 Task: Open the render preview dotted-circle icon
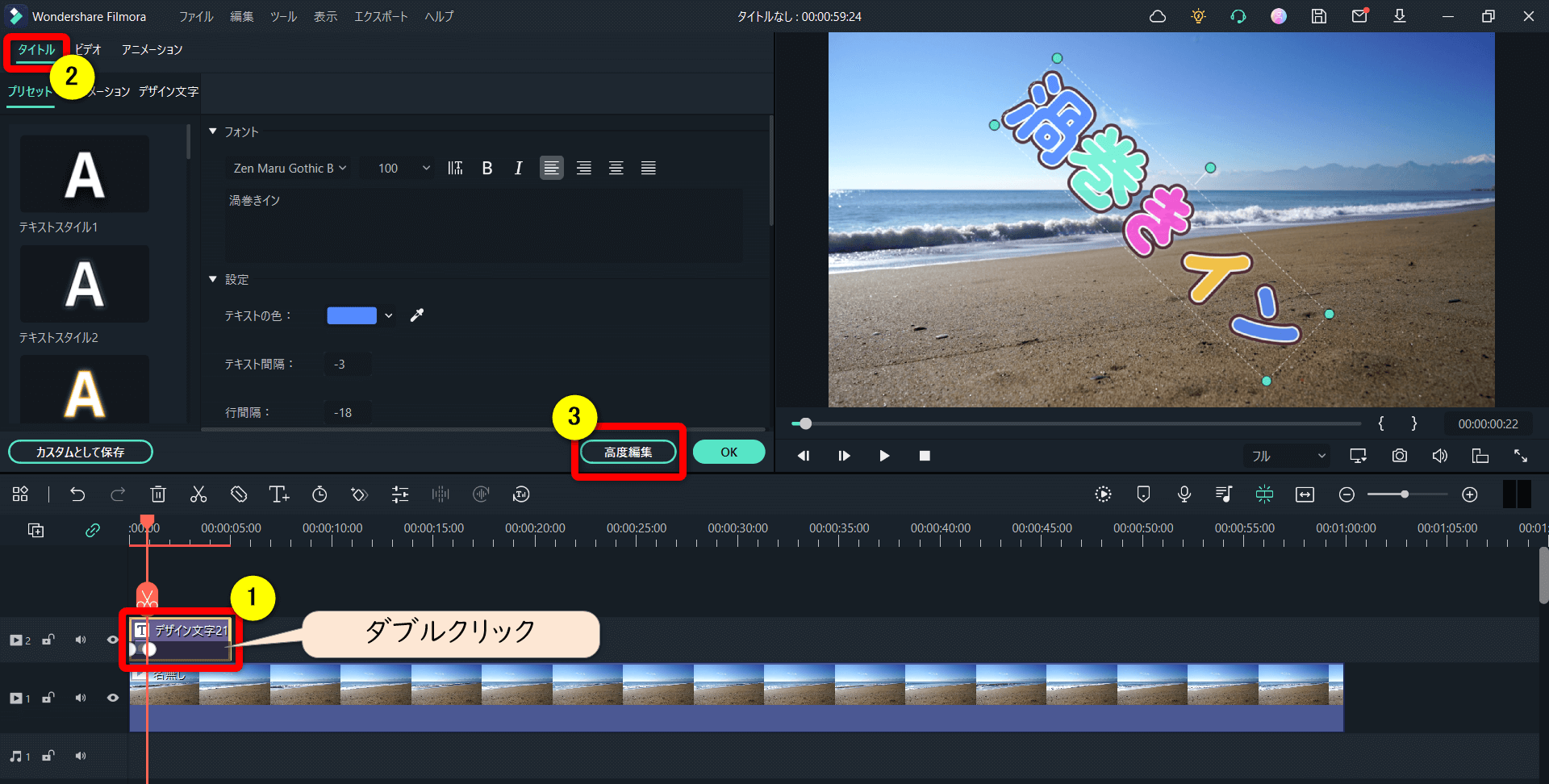pos(1103,494)
